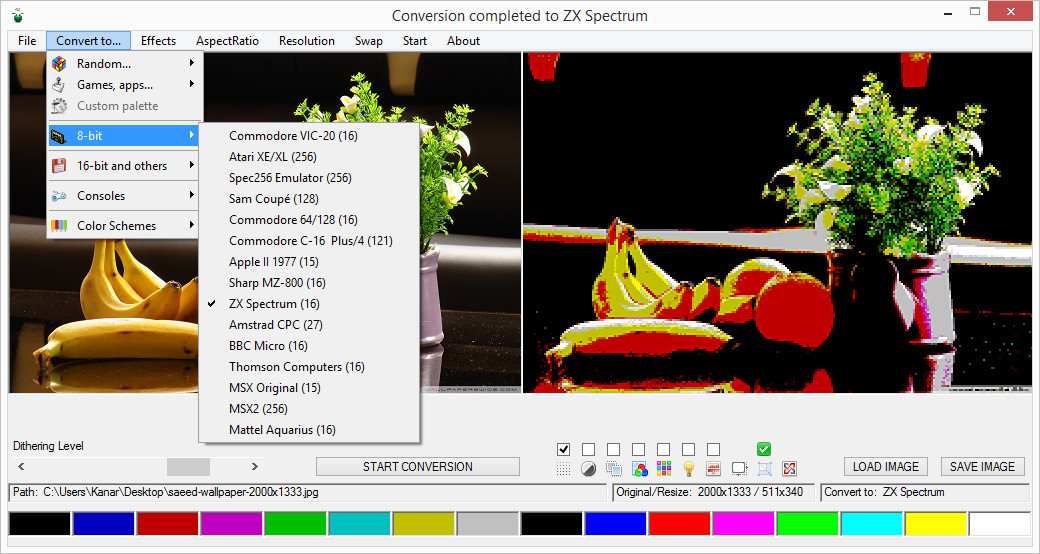Click the 8-bit submenu entry
The width and height of the screenshot is (1040, 554).
125,136
